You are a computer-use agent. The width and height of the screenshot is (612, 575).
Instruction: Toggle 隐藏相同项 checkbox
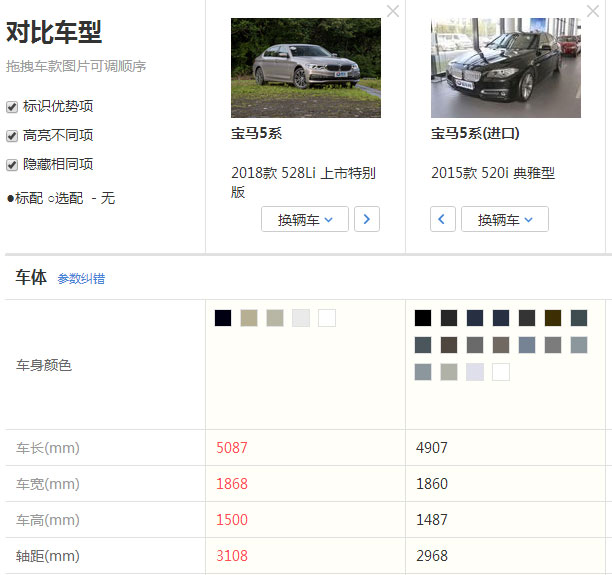pyautogui.click(x=12, y=165)
